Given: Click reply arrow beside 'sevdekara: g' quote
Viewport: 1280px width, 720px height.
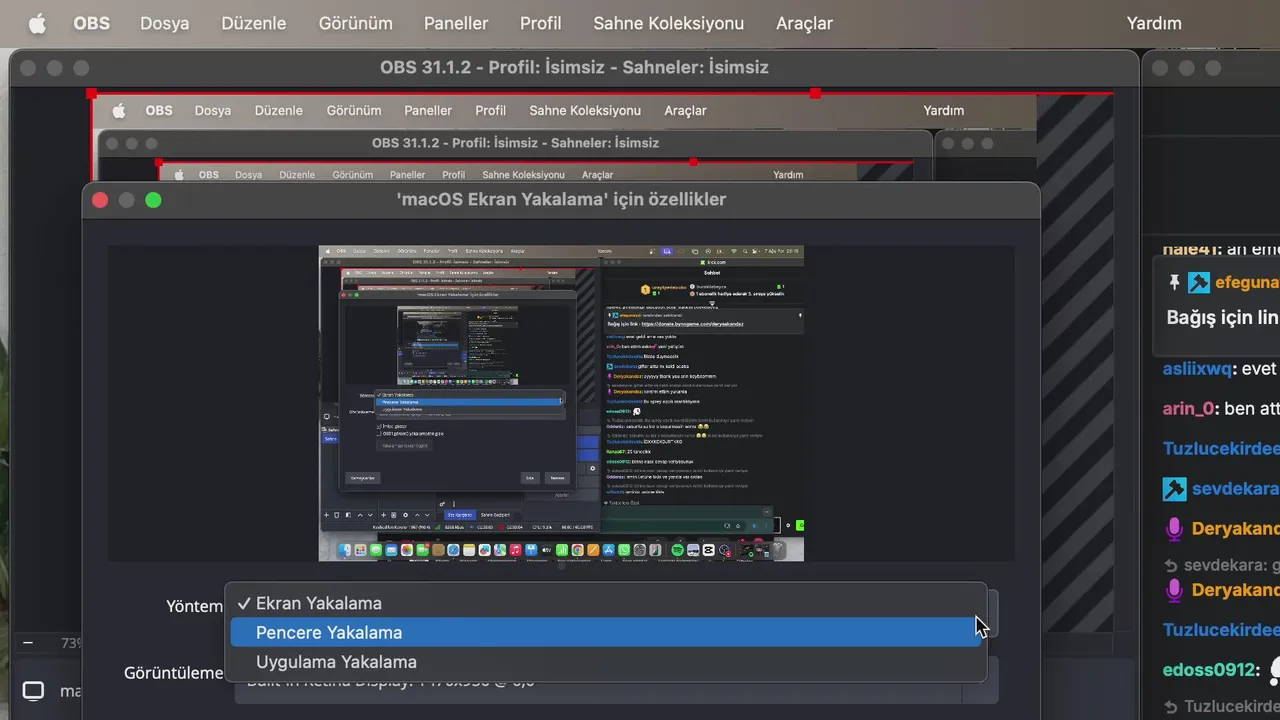Looking at the screenshot, I should (1171, 565).
